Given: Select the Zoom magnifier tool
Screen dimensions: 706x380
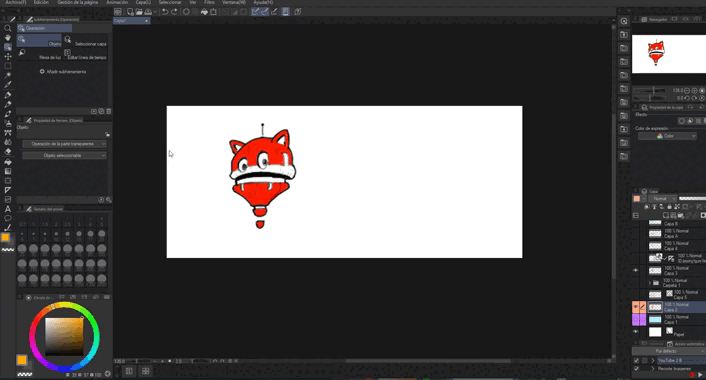Looking at the screenshot, I should (x=8, y=28).
